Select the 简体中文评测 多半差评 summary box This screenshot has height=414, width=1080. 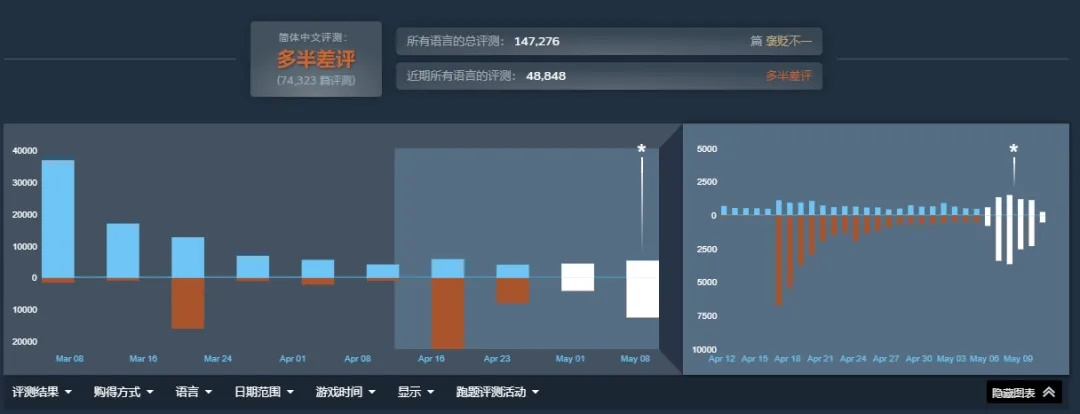[x=316, y=59]
